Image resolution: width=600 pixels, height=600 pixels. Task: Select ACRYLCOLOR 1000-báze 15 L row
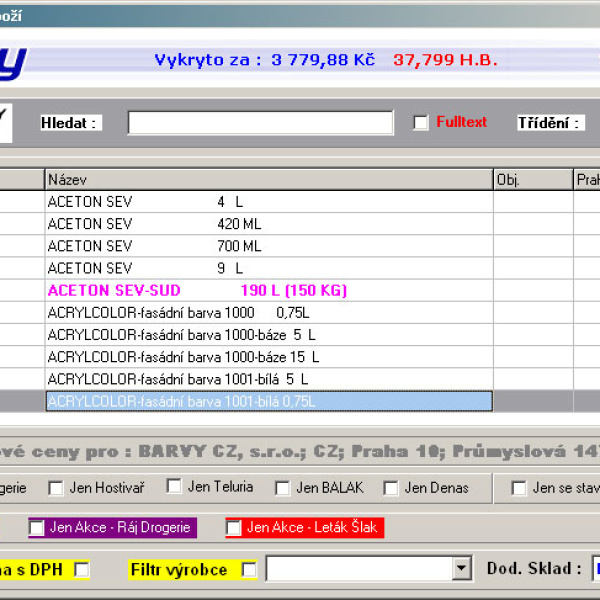point(268,357)
